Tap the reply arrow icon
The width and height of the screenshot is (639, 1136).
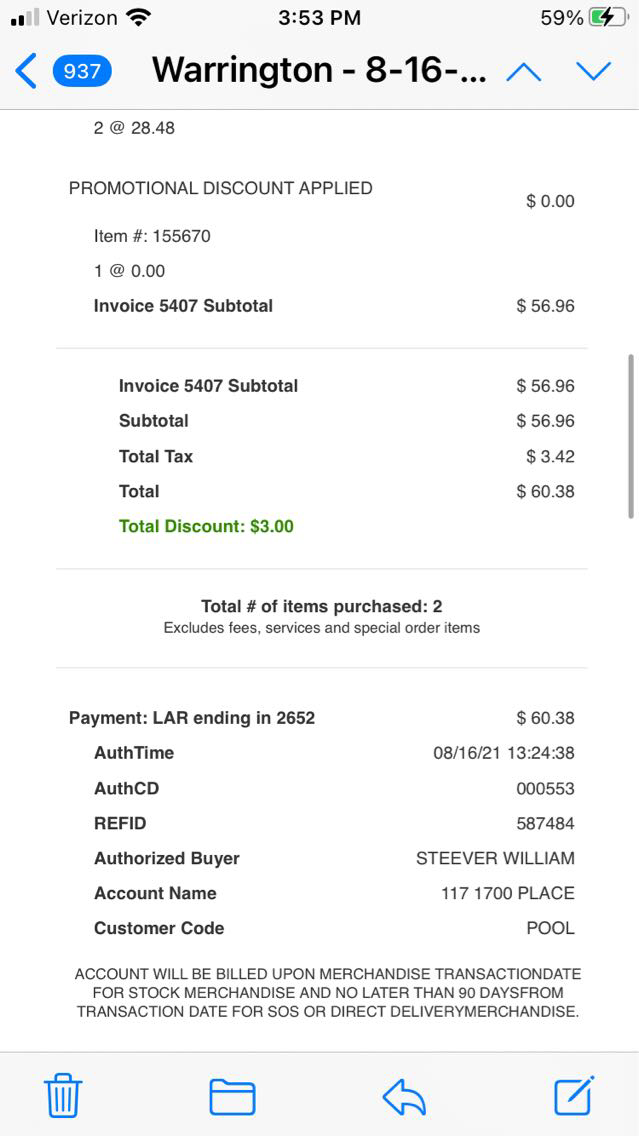click(x=404, y=1097)
